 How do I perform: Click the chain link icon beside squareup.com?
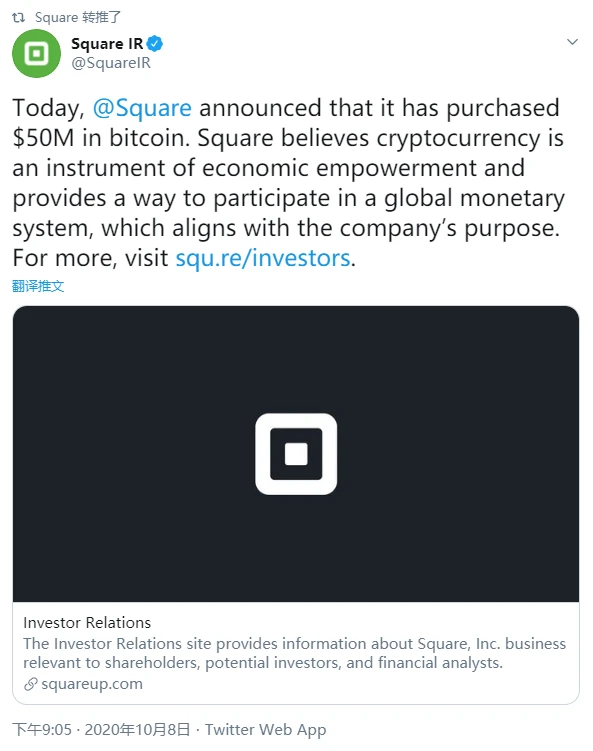(31, 684)
